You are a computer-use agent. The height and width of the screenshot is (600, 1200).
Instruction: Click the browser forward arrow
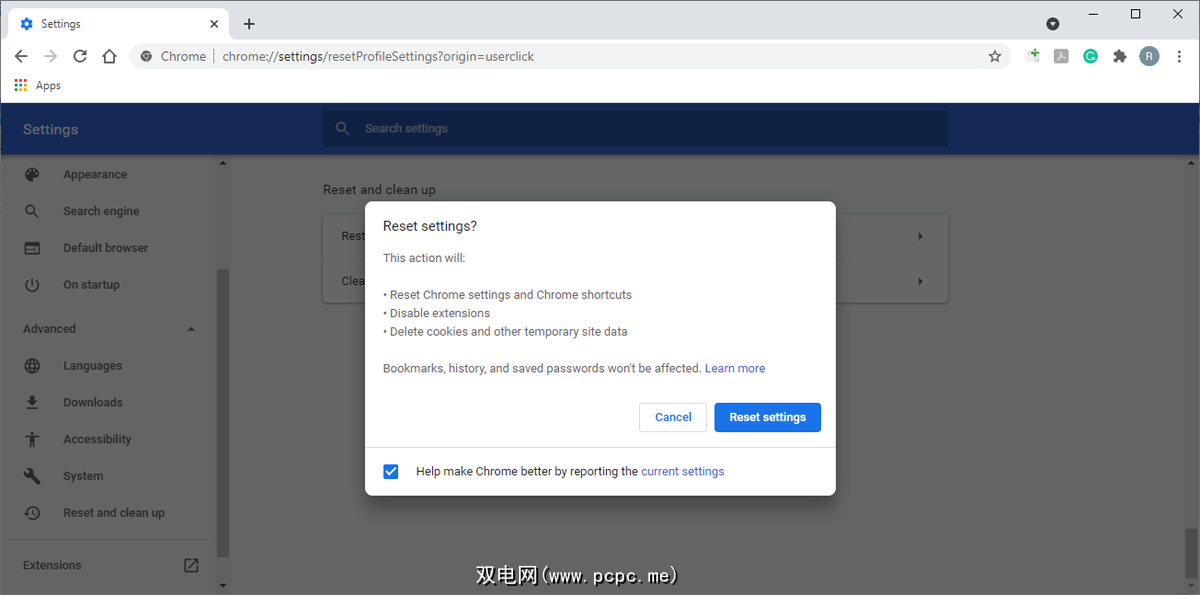50,56
